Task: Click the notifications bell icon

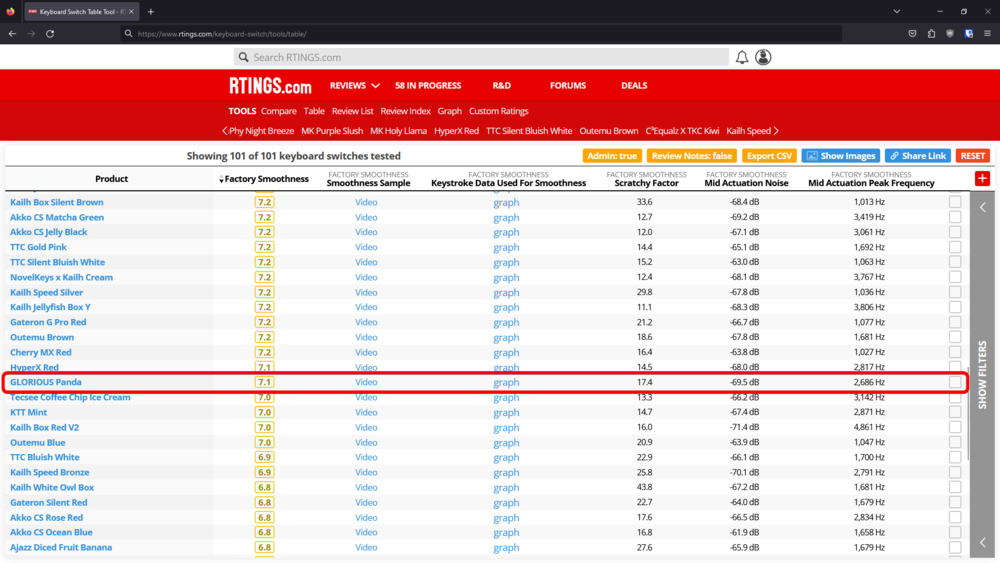Action: (x=742, y=57)
